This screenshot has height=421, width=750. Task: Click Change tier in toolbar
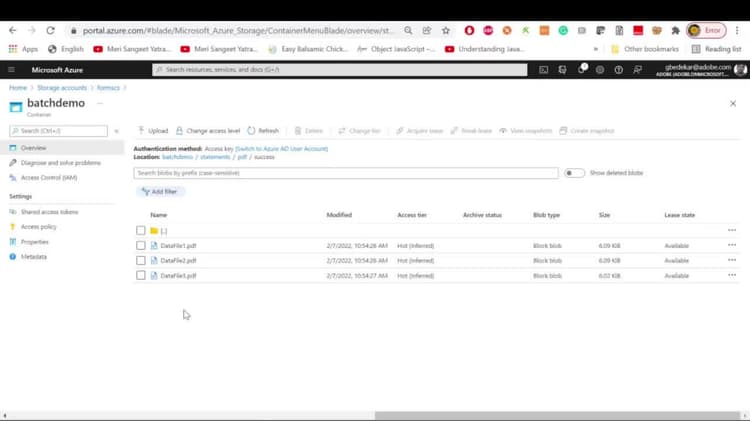tap(359, 131)
